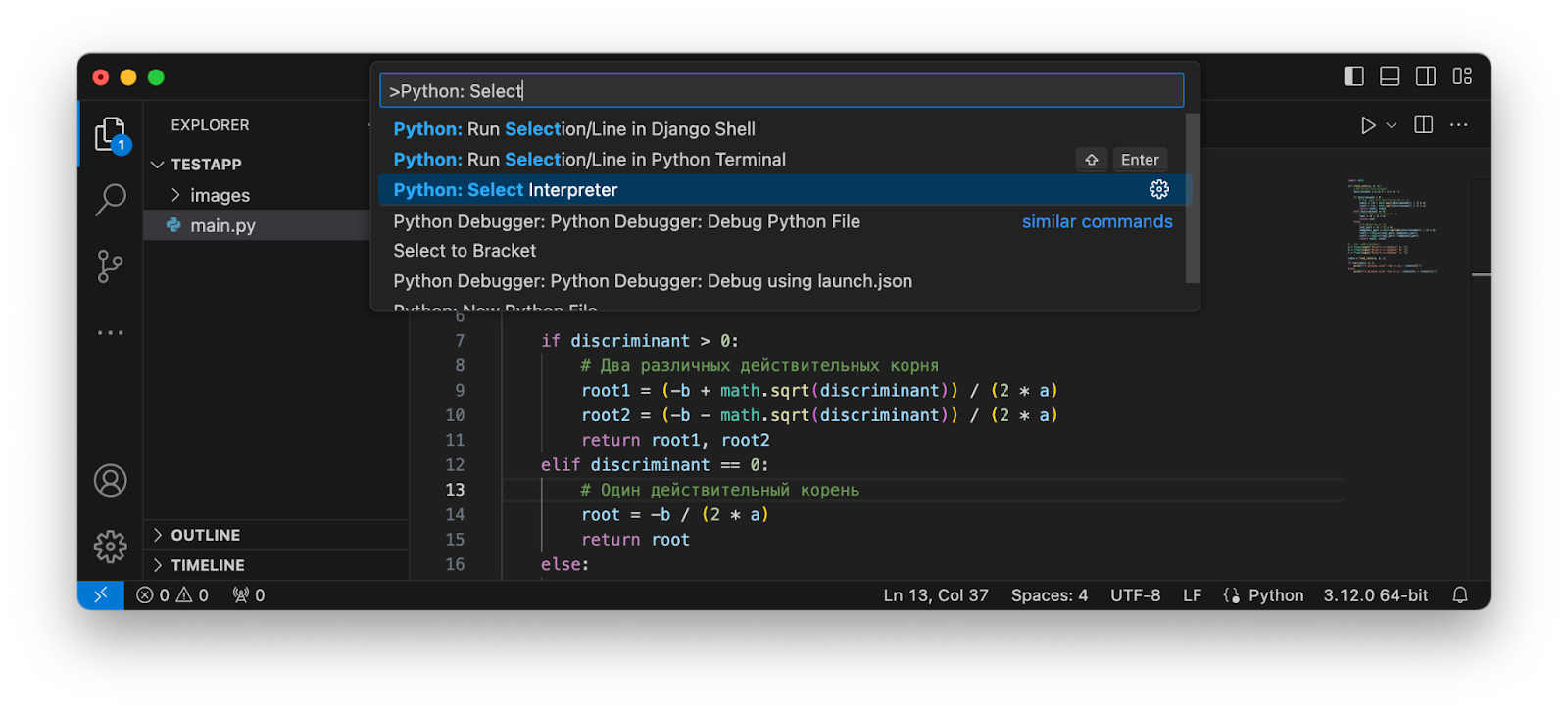
Task: Open the Explorer view in activity bar
Action: 110,134
